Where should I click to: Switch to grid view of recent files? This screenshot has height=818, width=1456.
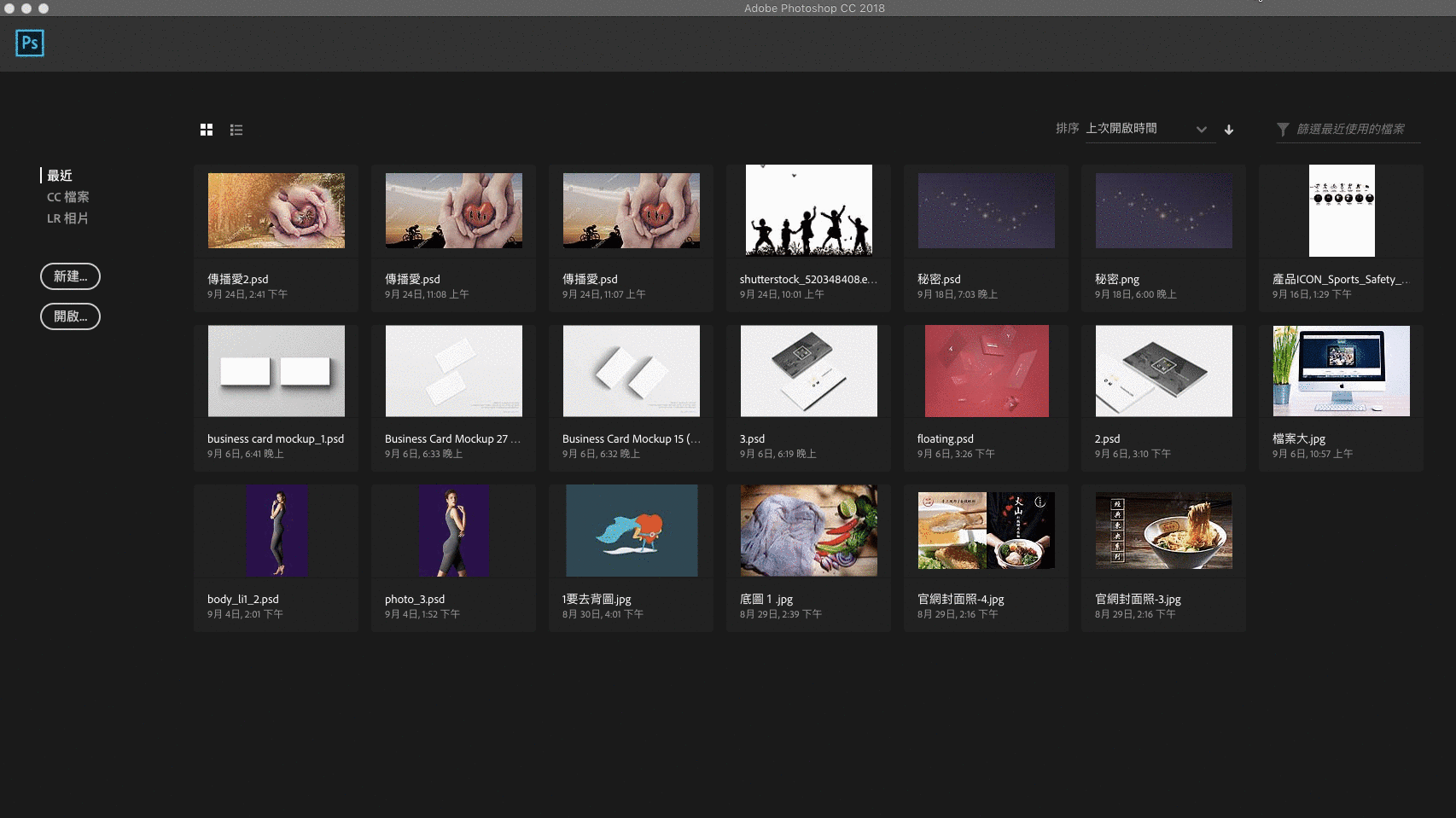pos(206,129)
